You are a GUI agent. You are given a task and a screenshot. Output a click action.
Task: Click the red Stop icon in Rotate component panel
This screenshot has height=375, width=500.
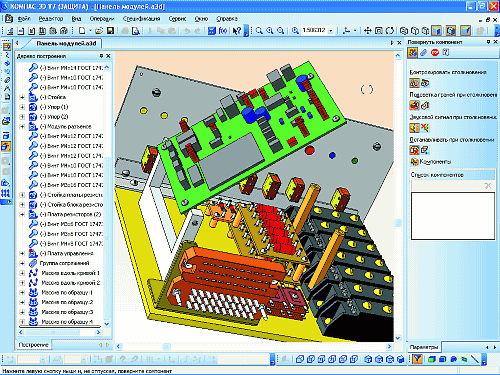click(x=435, y=53)
